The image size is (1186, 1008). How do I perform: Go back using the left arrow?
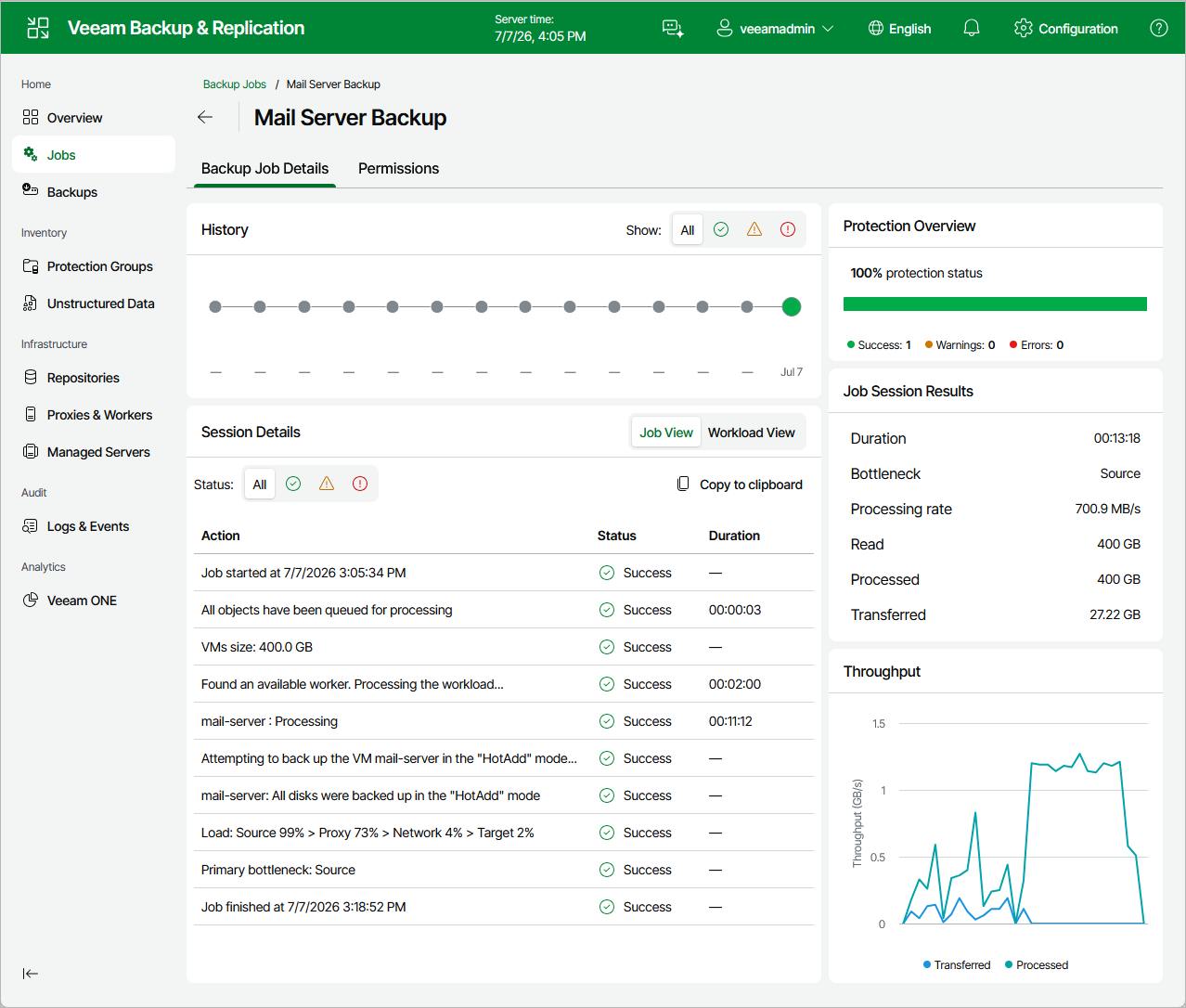[205, 117]
